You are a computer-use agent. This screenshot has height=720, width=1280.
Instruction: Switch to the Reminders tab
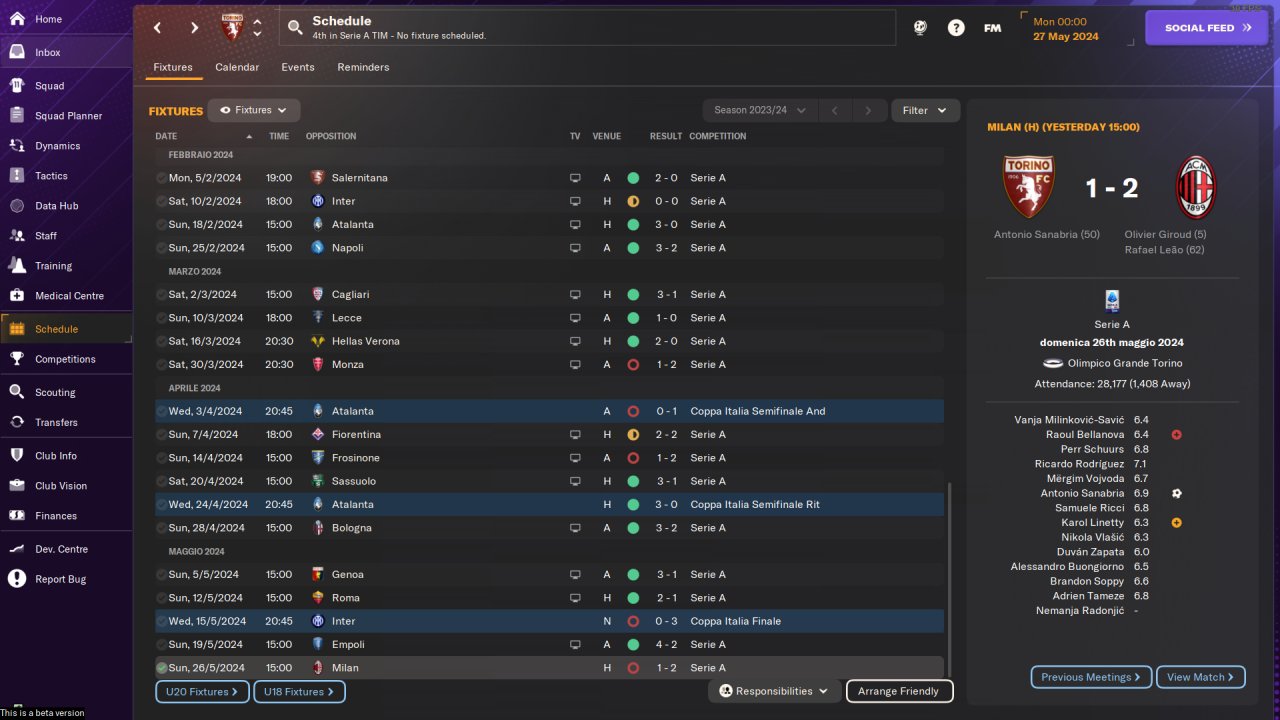click(363, 67)
